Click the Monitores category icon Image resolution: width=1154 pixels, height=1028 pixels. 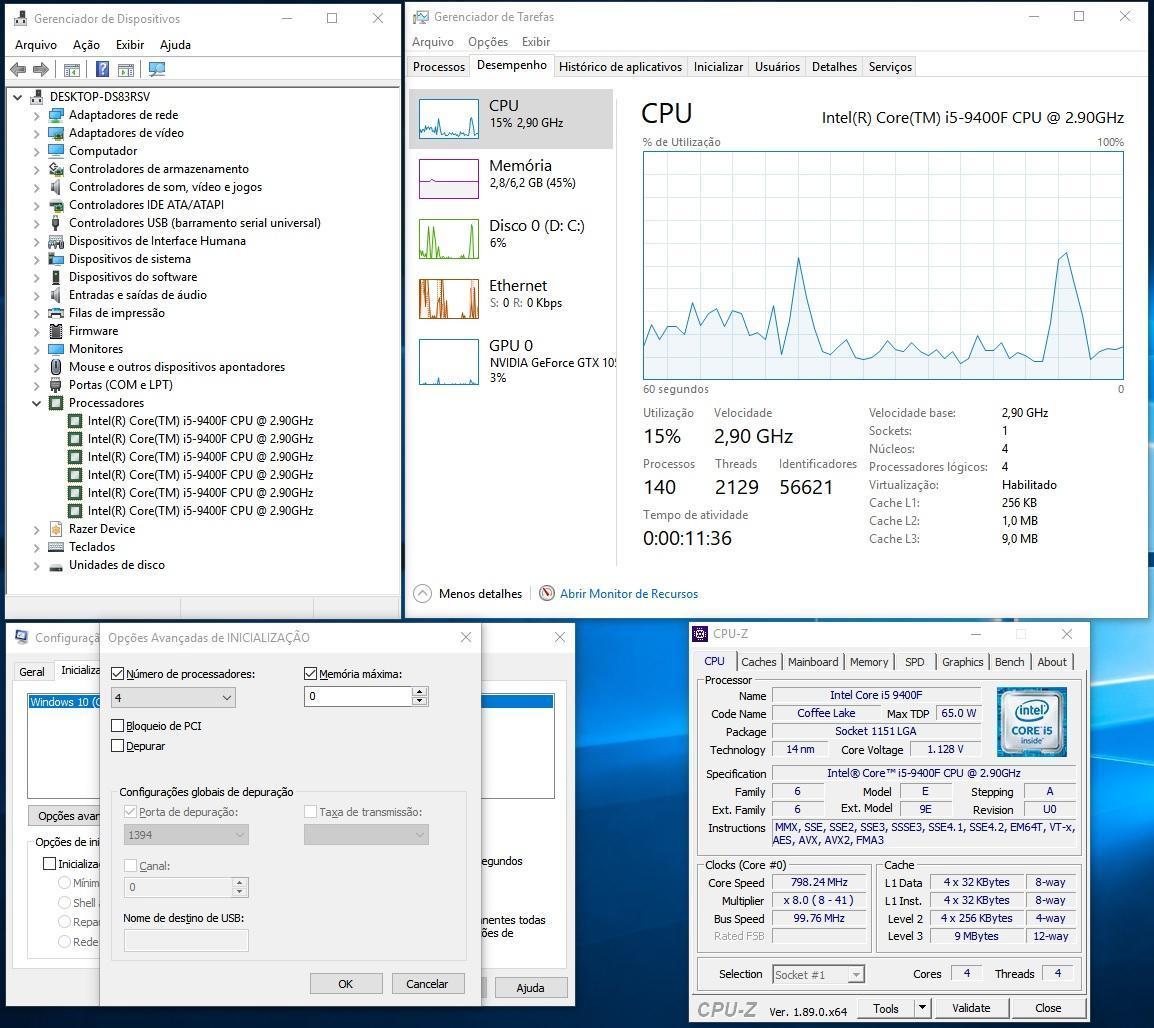click(x=56, y=349)
